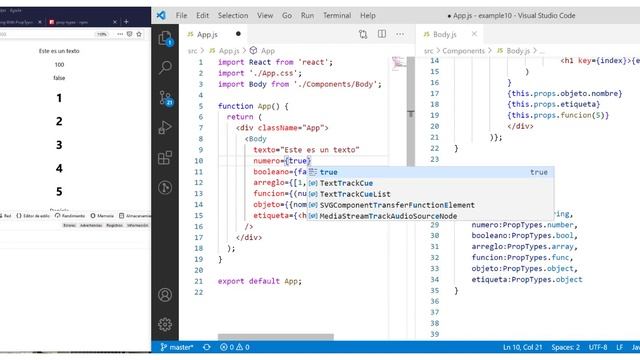640x360 pixels.
Task: Open the Go menu
Action: click(287, 16)
